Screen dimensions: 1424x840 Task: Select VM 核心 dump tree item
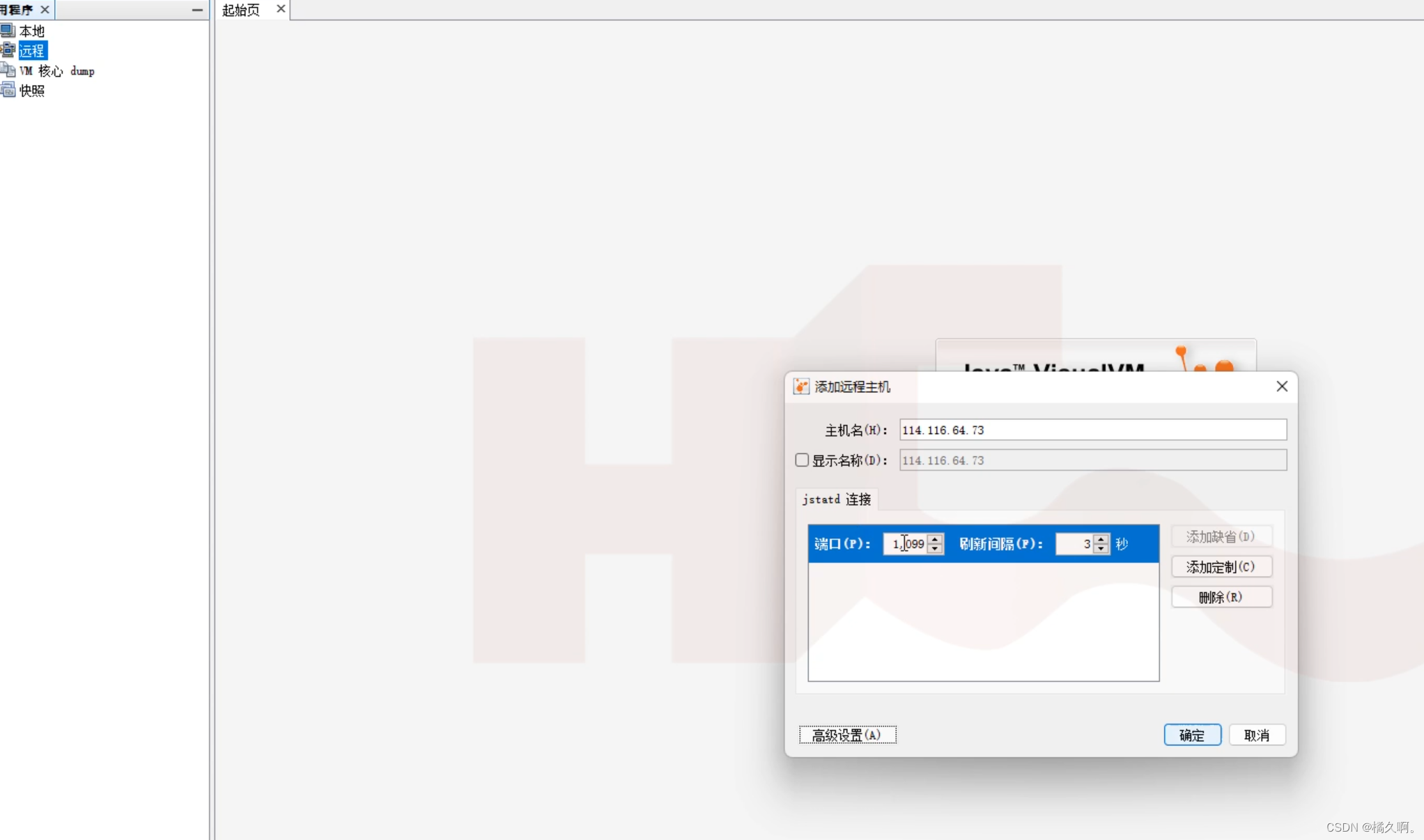57,71
